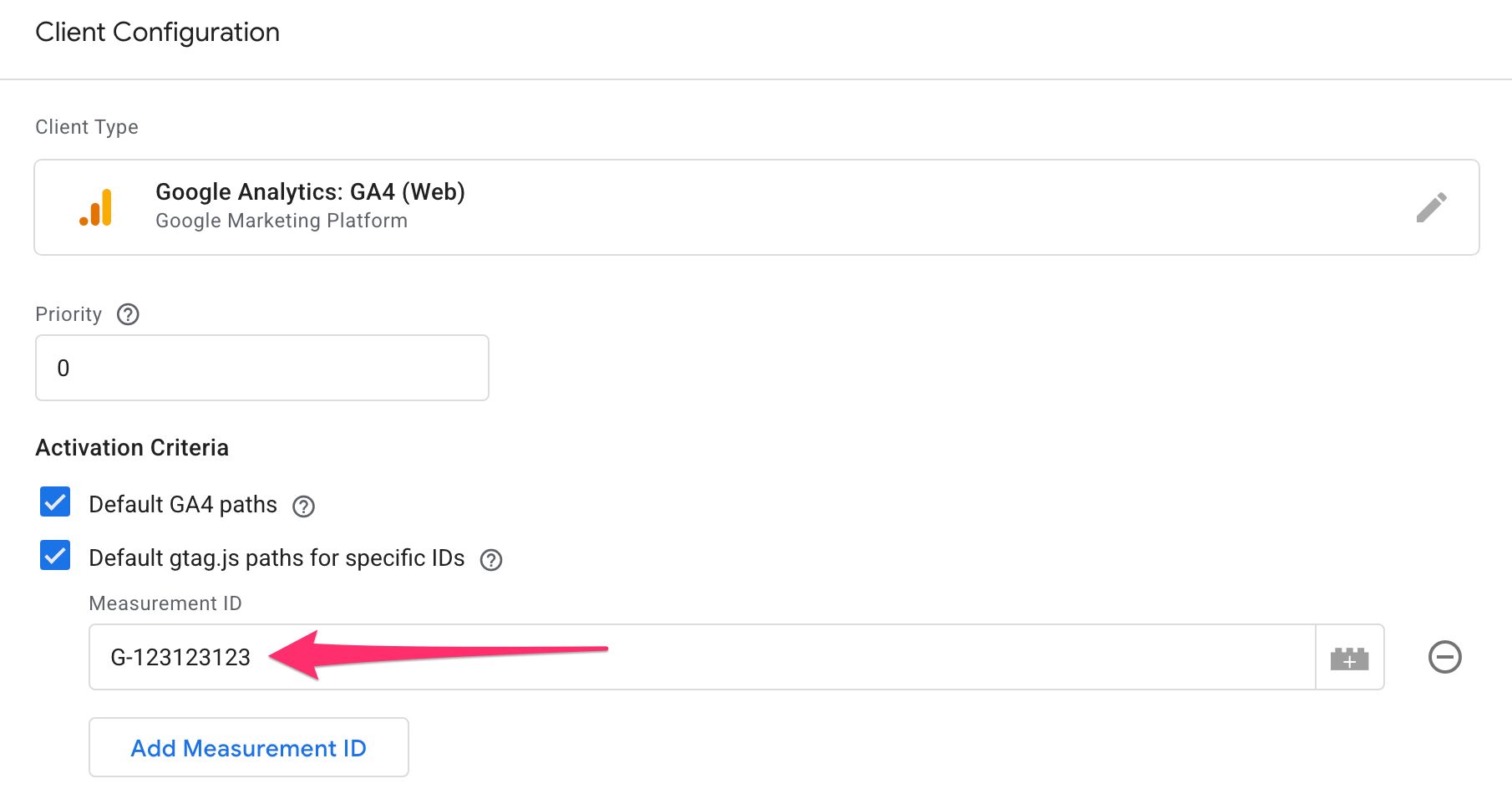Click the Priority label text
Screen dimensions: 1512x794
(68, 314)
